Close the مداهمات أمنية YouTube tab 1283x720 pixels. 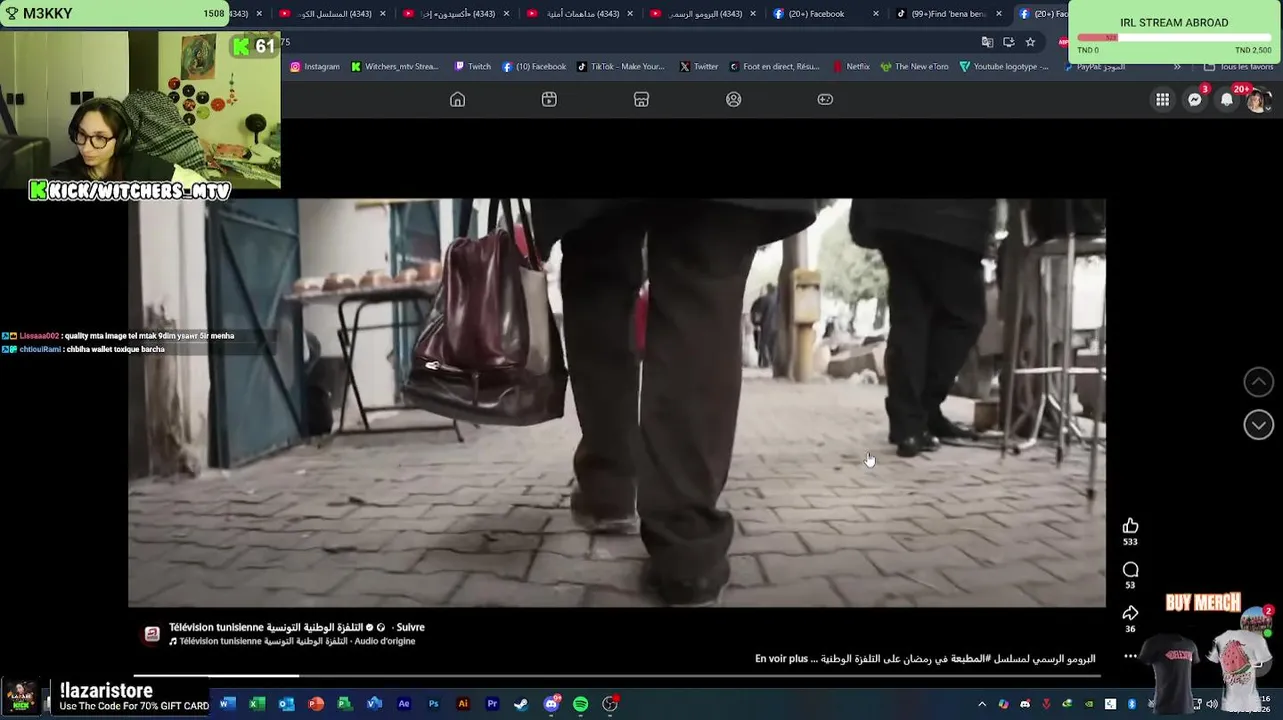(630, 14)
